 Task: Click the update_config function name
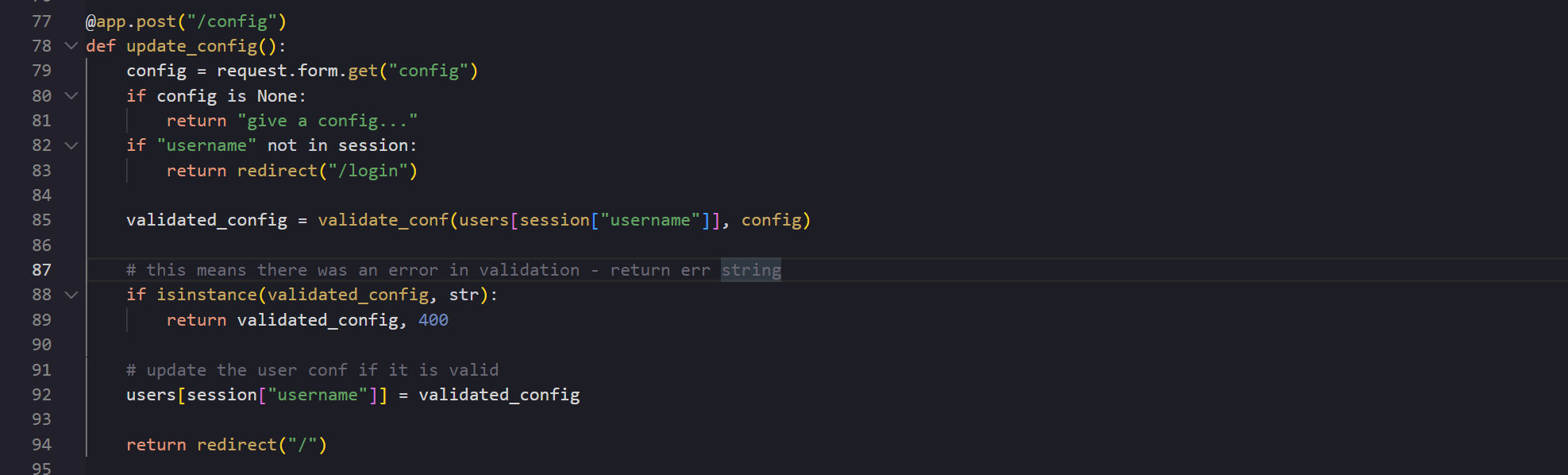pos(192,46)
